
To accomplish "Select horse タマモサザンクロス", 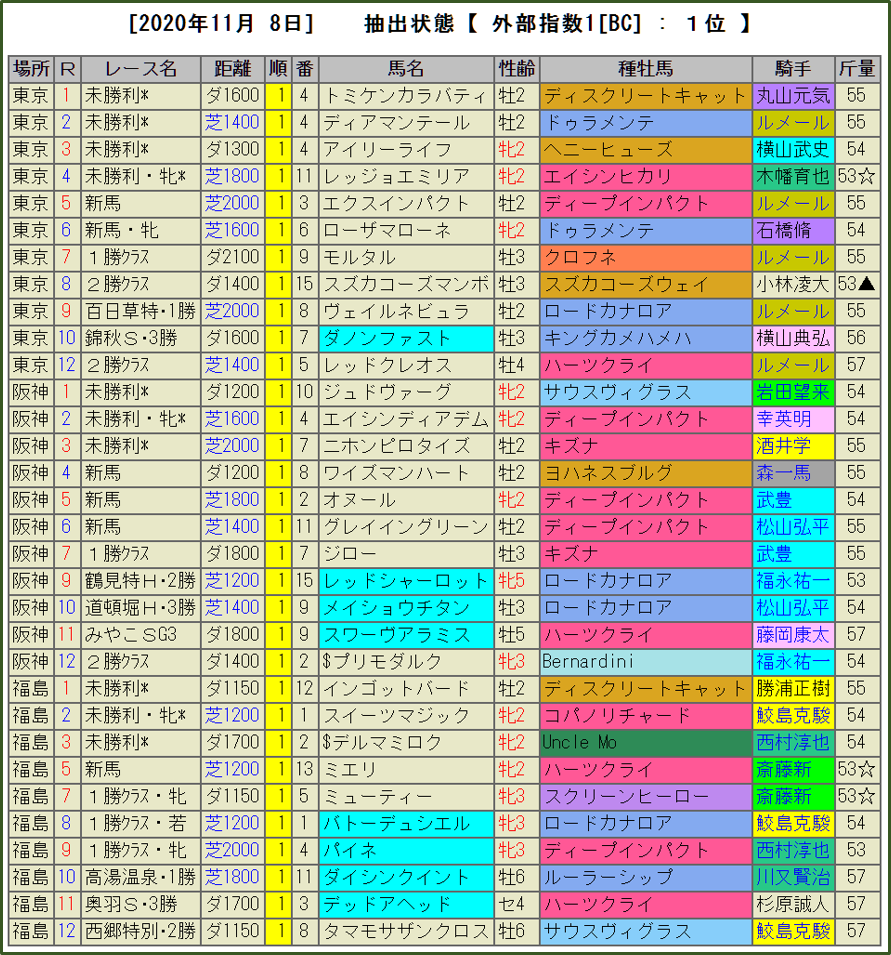I will click(x=406, y=931).
